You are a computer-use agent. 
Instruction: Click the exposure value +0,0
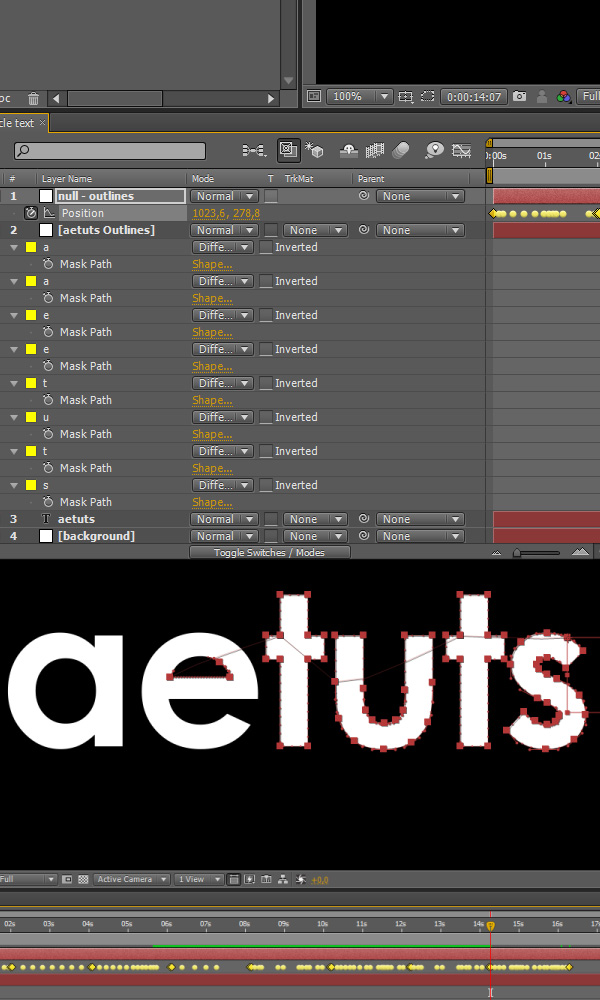[319, 880]
